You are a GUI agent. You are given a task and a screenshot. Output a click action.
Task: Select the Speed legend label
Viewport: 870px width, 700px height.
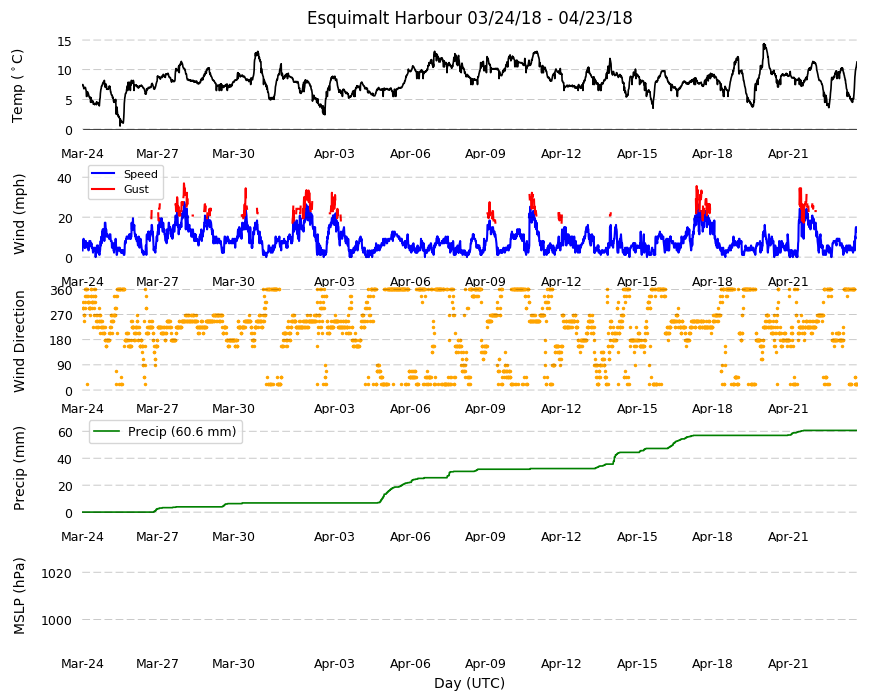point(140,174)
